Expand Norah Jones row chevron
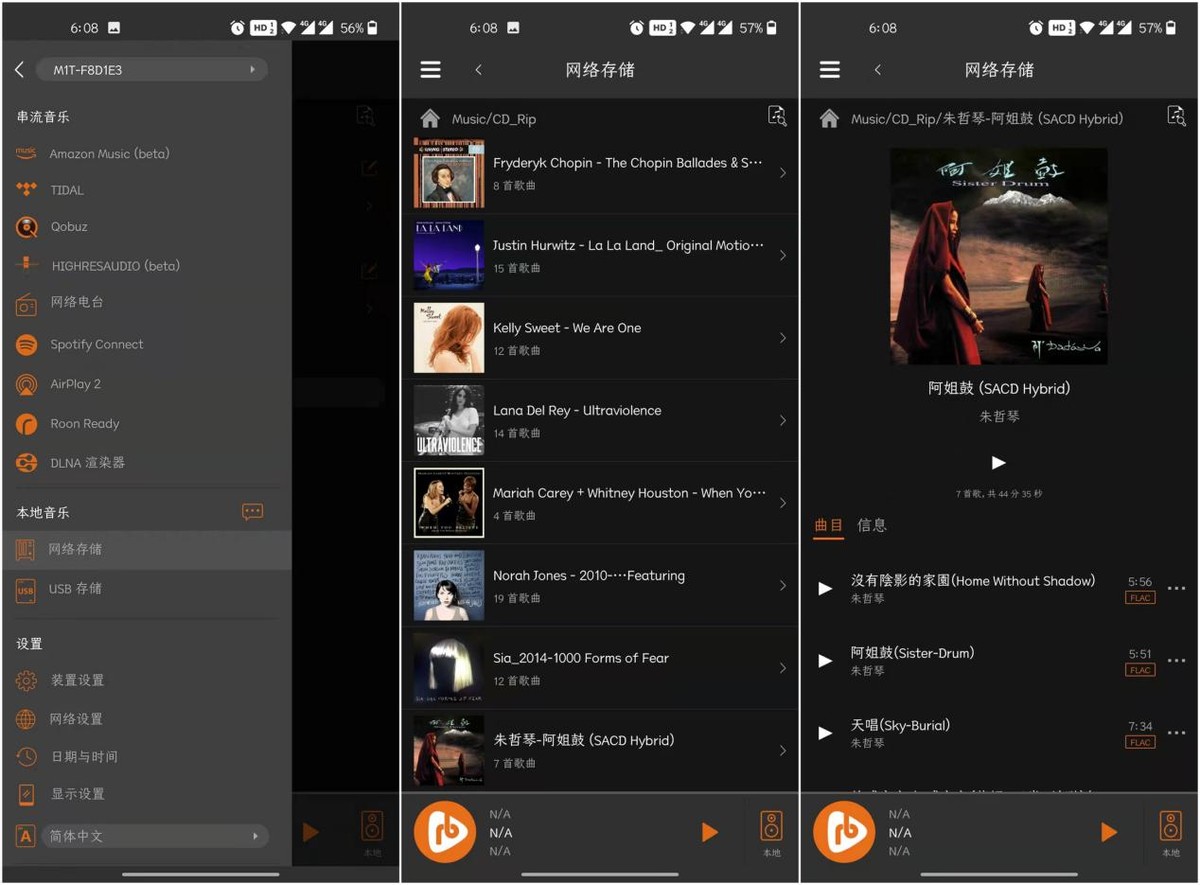 [782, 586]
